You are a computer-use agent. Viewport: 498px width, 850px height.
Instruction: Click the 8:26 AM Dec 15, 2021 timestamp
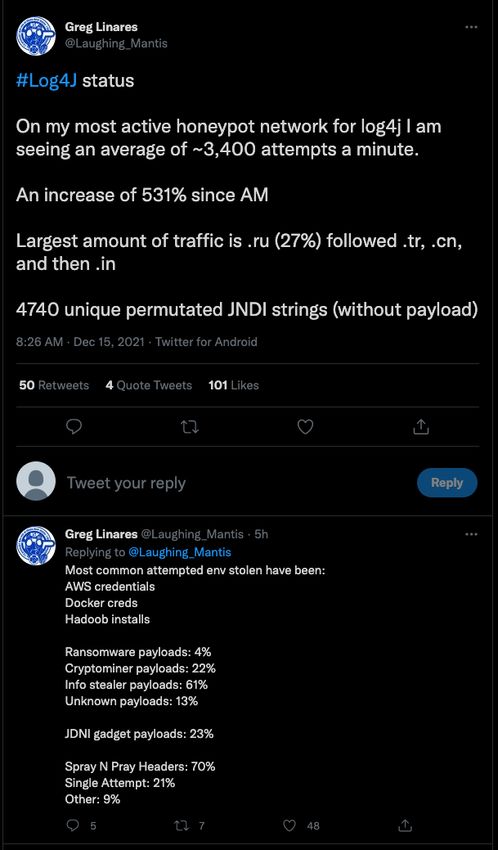[x=80, y=342]
